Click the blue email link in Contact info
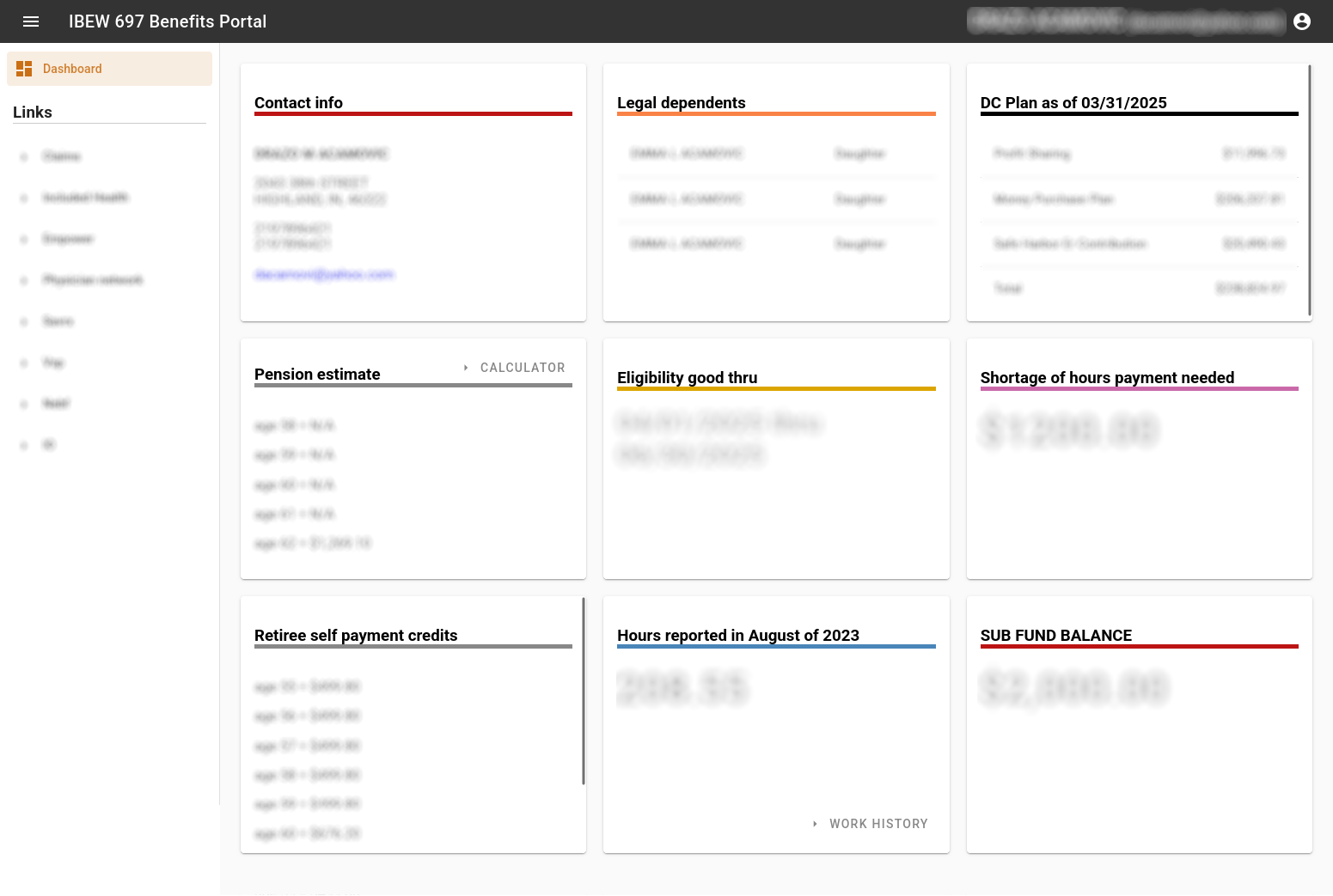Image resolution: width=1333 pixels, height=896 pixels. [324, 275]
